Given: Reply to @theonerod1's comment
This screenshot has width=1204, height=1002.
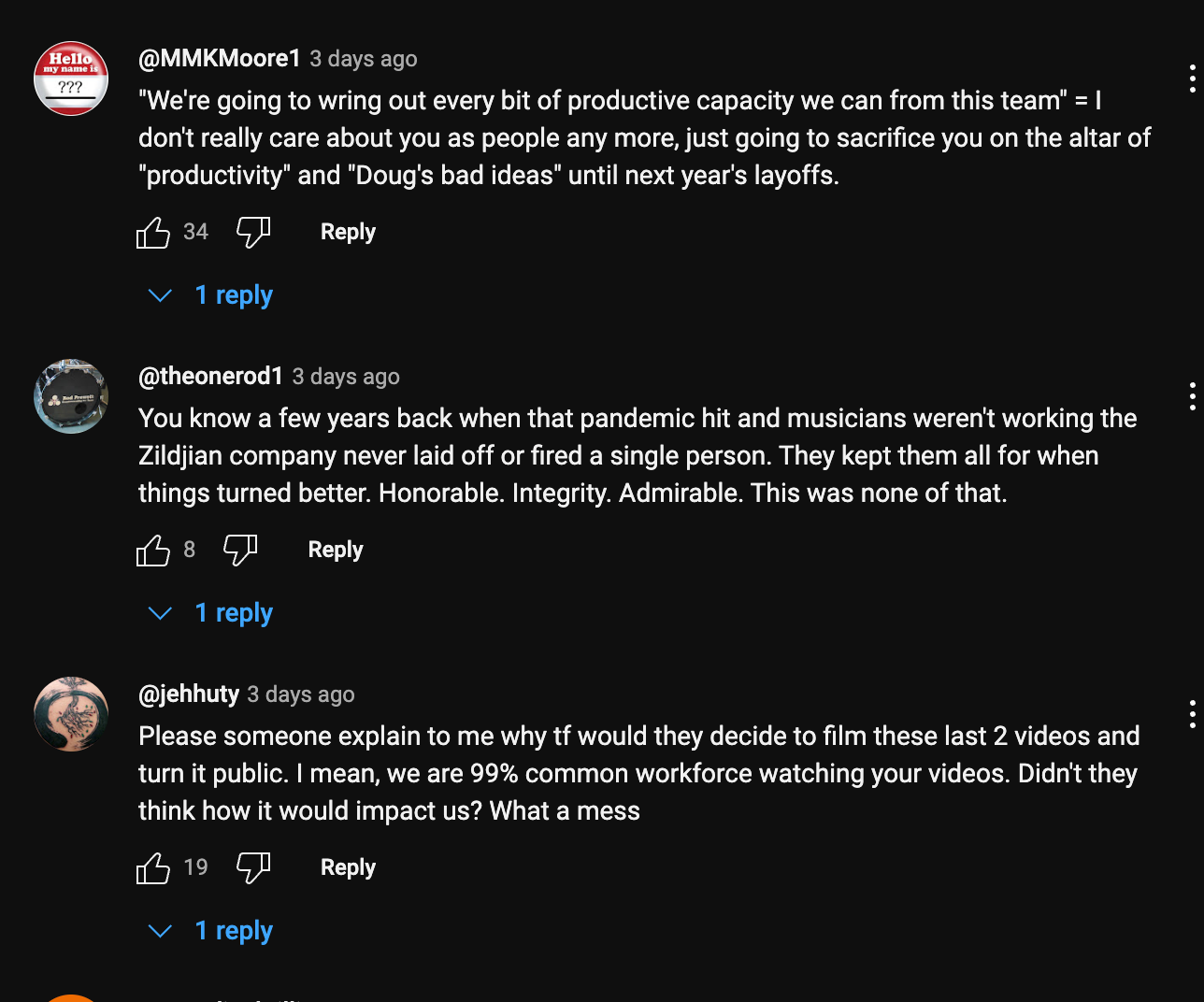Looking at the screenshot, I should click(x=336, y=550).
